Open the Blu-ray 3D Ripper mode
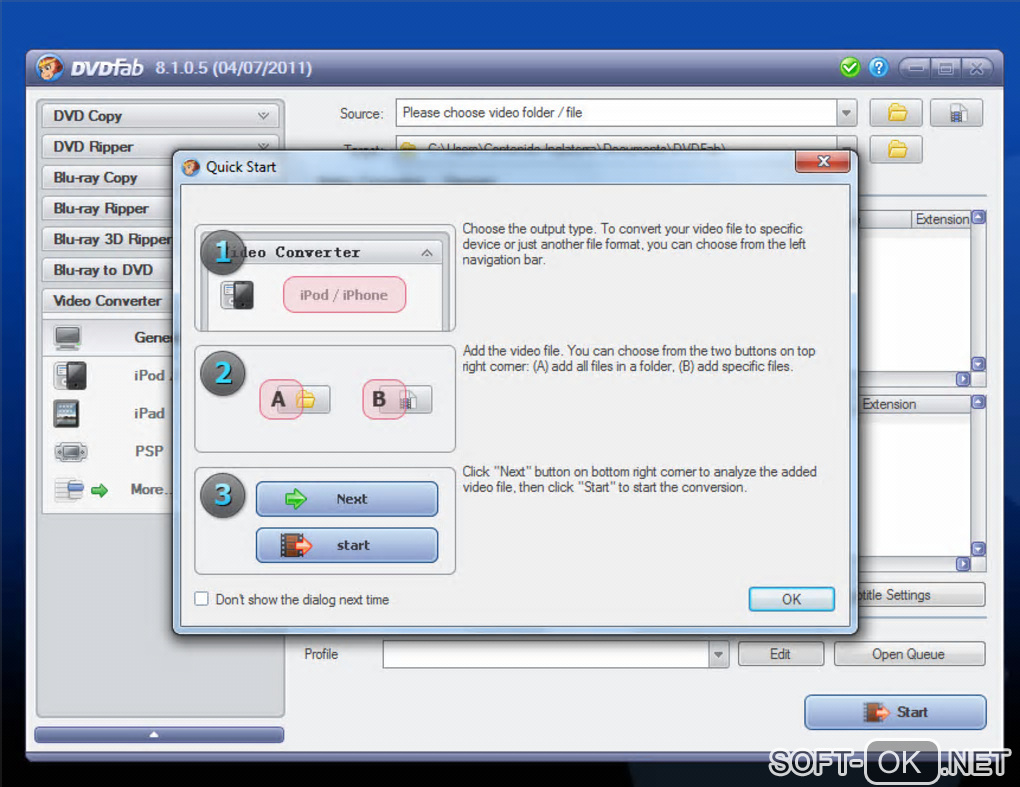 (112, 239)
